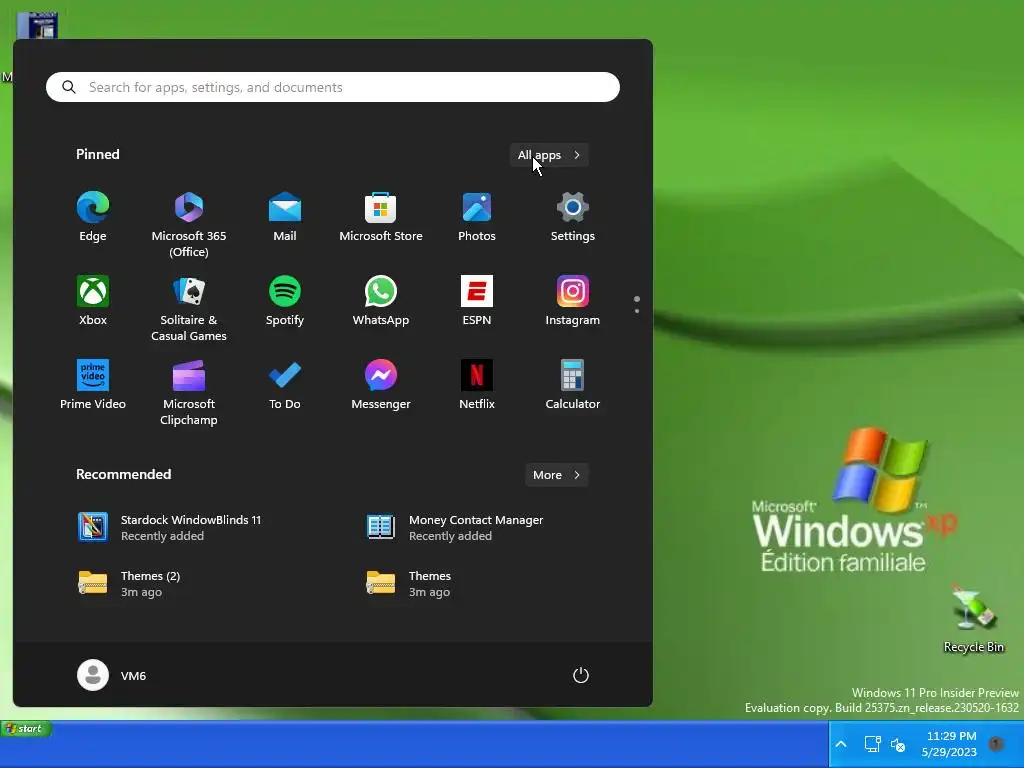Open Settings from pinned apps
This screenshot has width=1024, height=768.
click(x=573, y=217)
